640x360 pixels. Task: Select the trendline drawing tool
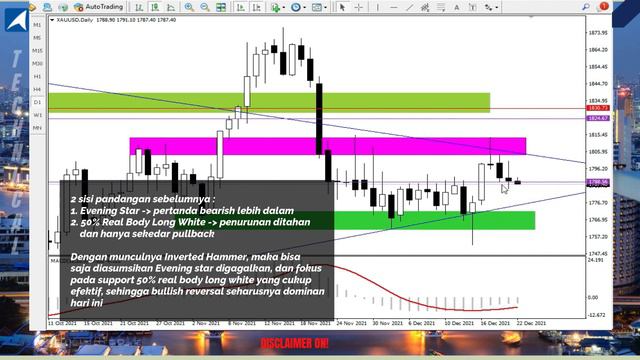[409, 7]
